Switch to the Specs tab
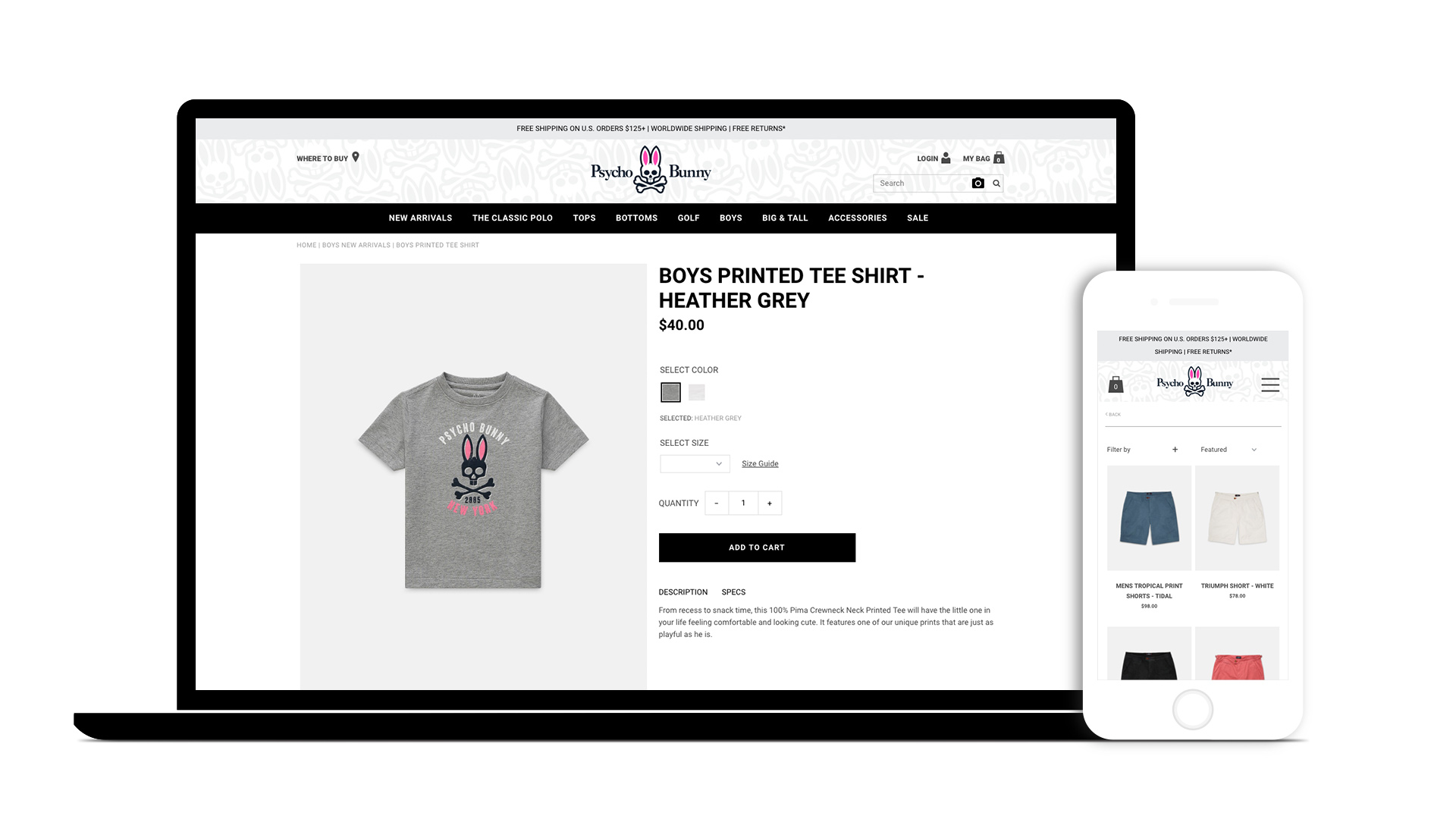 [733, 592]
